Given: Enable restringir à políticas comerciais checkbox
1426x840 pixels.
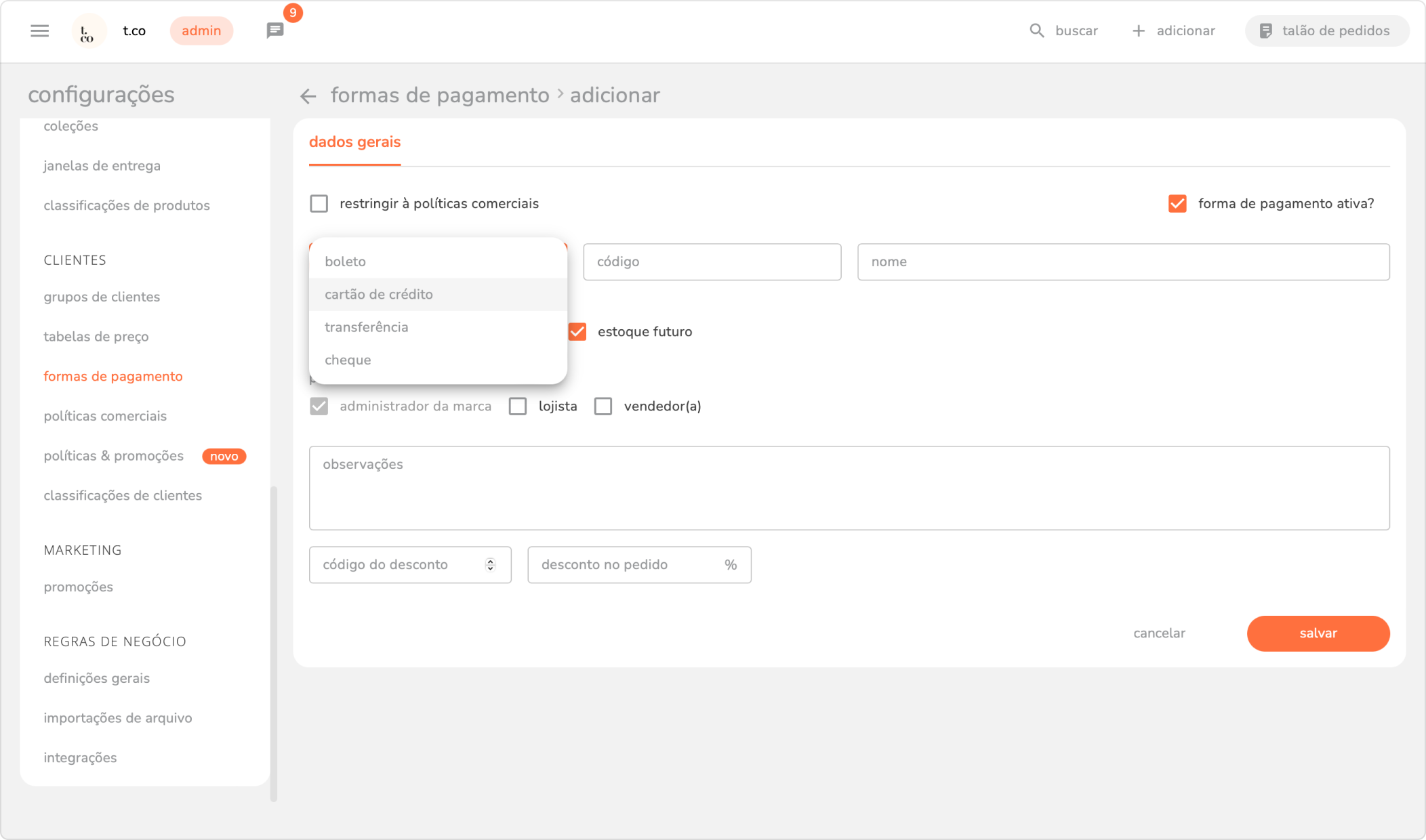Looking at the screenshot, I should coord(319,204).
